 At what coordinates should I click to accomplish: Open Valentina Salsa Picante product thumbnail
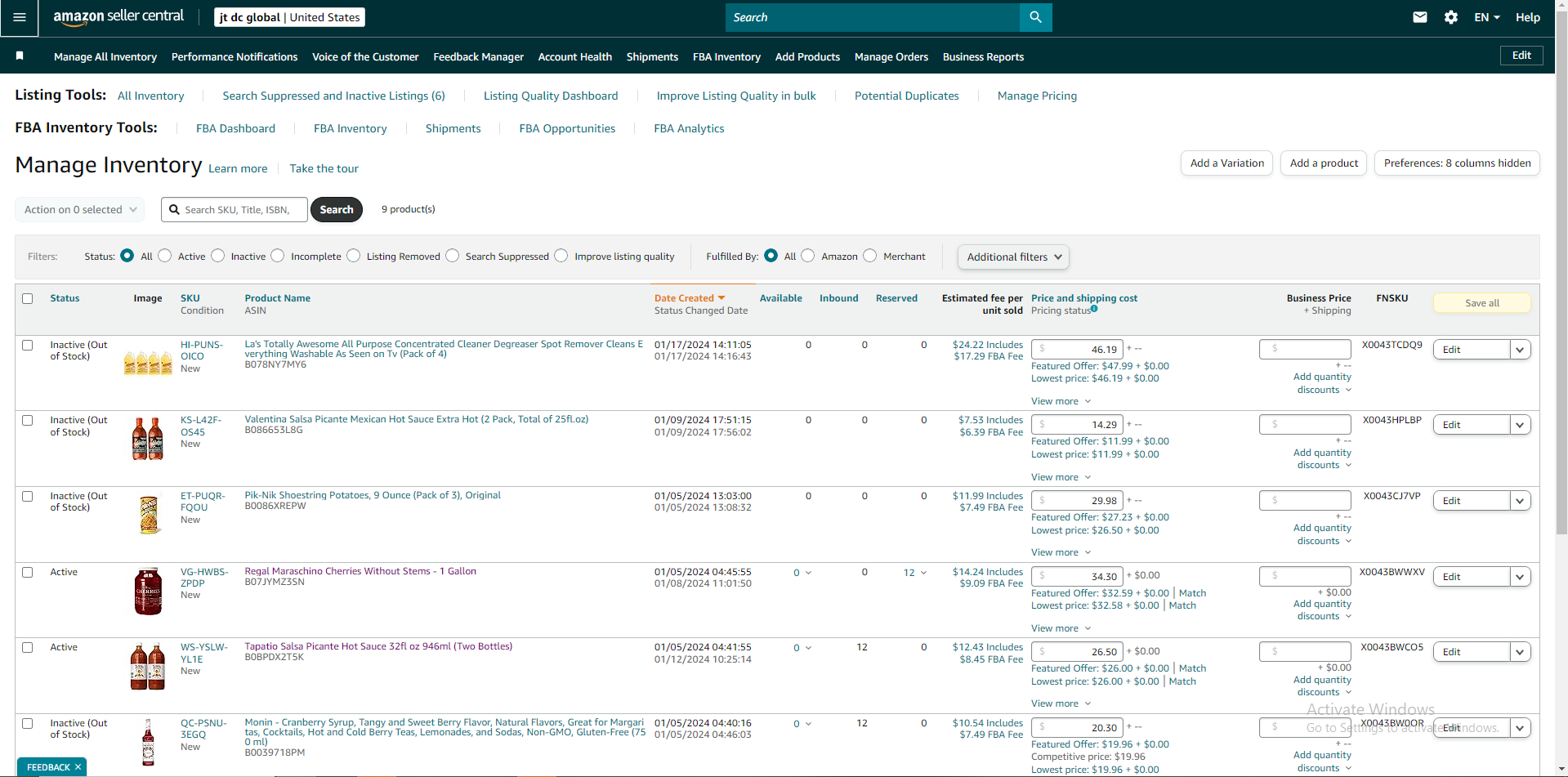[x=148, y=438]
